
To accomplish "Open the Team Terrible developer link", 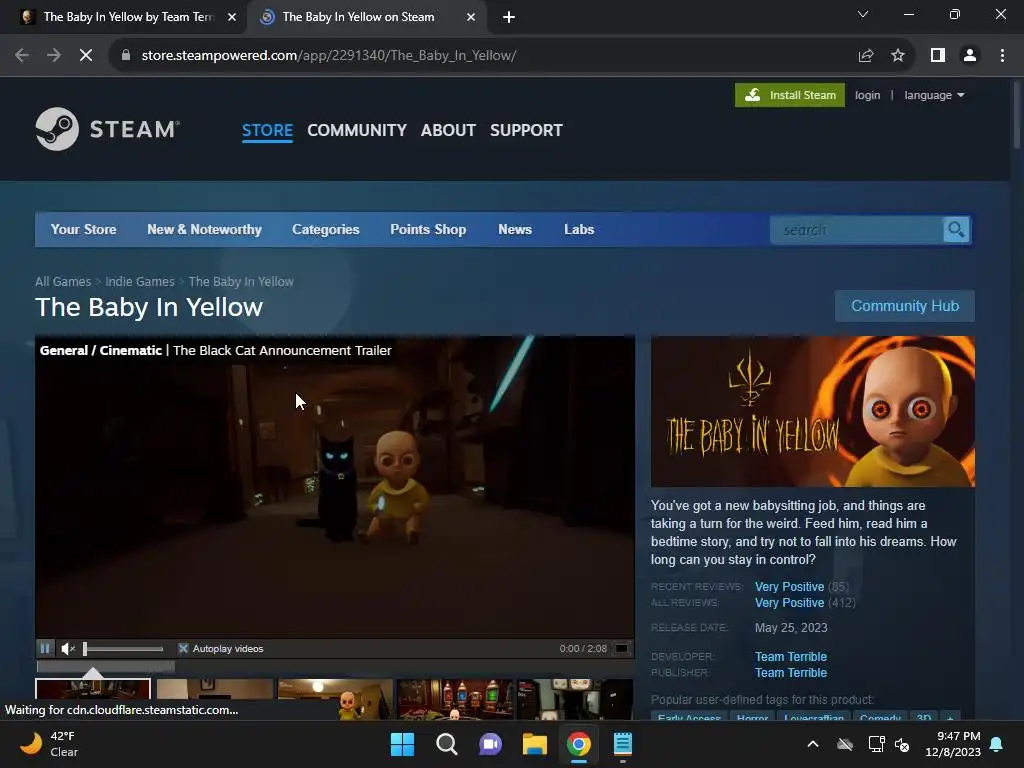I will [x=791, y=656].
